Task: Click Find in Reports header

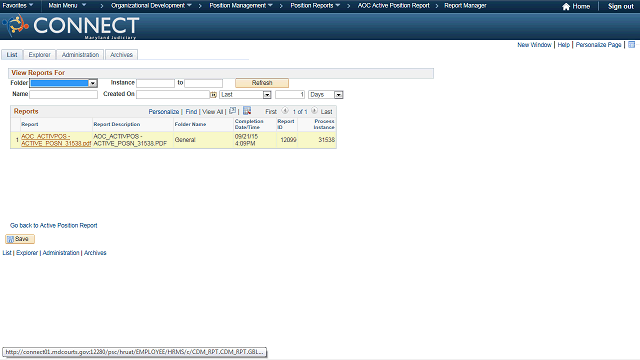Action: (191, 111)
